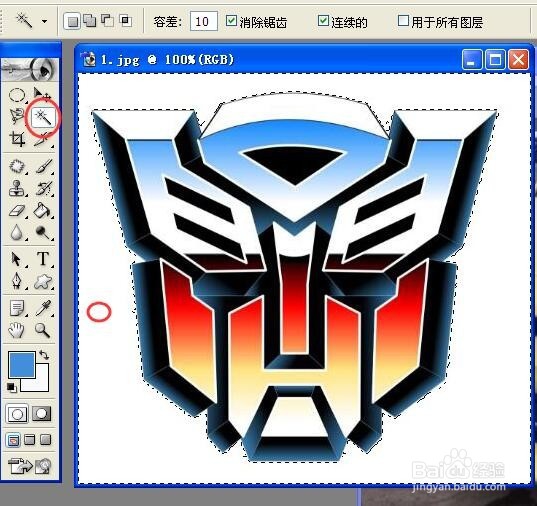Minimize the 1.jpg document window
537x506 pixels.
point(472,60)
